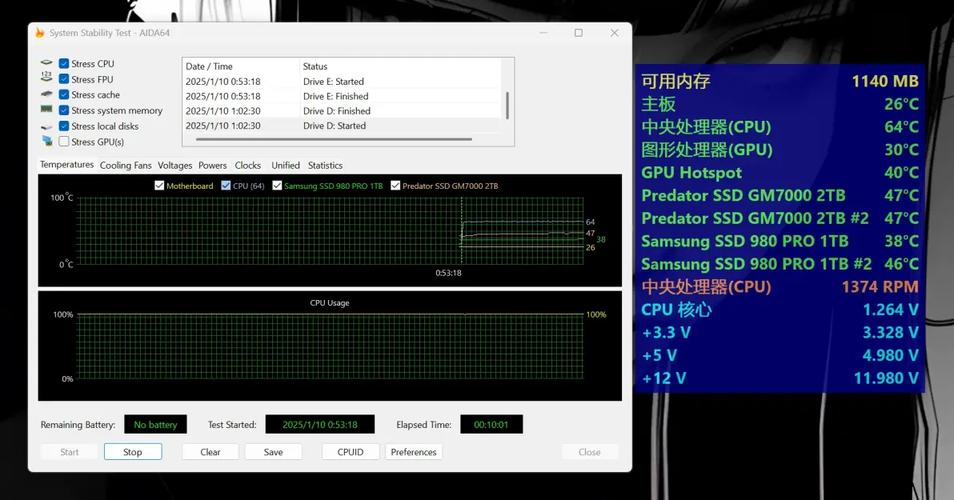
Task: Uncheck the Stress FPU checkbox
Action: (64, 79)
